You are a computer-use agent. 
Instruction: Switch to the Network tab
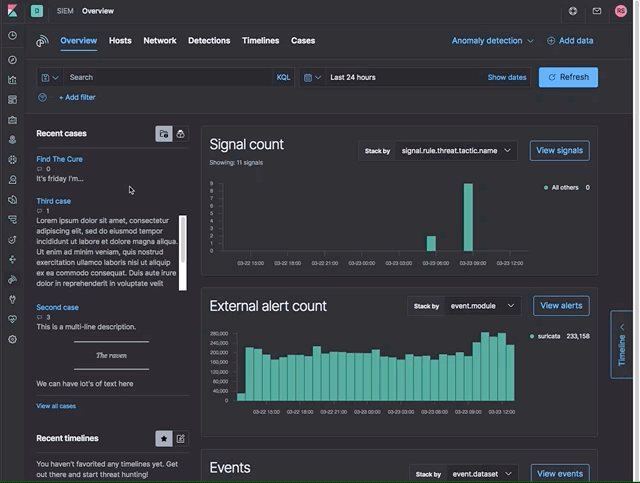tap(160, 41)
